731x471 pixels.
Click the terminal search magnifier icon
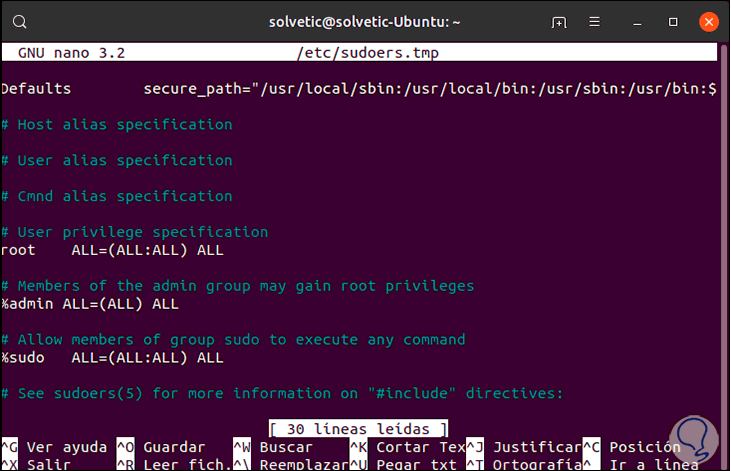[x=21, y=21]
